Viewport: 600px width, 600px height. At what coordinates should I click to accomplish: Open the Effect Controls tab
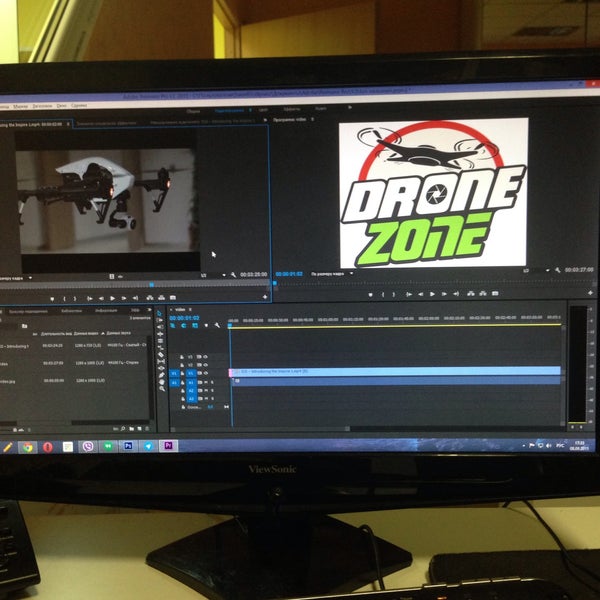[106, 123]
